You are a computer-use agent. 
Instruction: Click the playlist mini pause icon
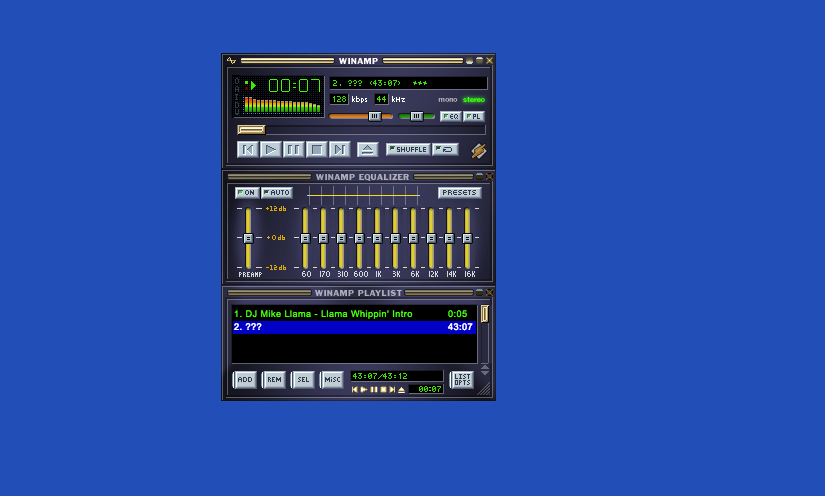point(374,390)
